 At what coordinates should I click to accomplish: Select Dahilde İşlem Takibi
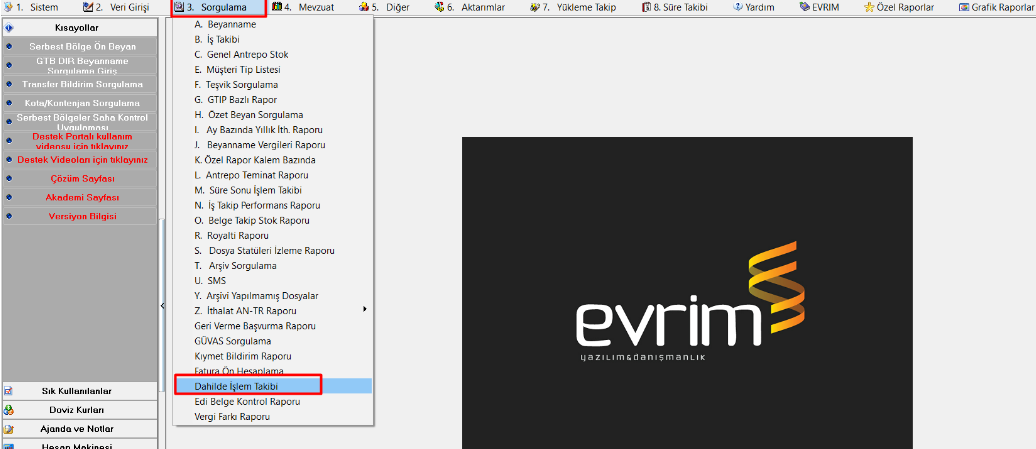[273, 386]
